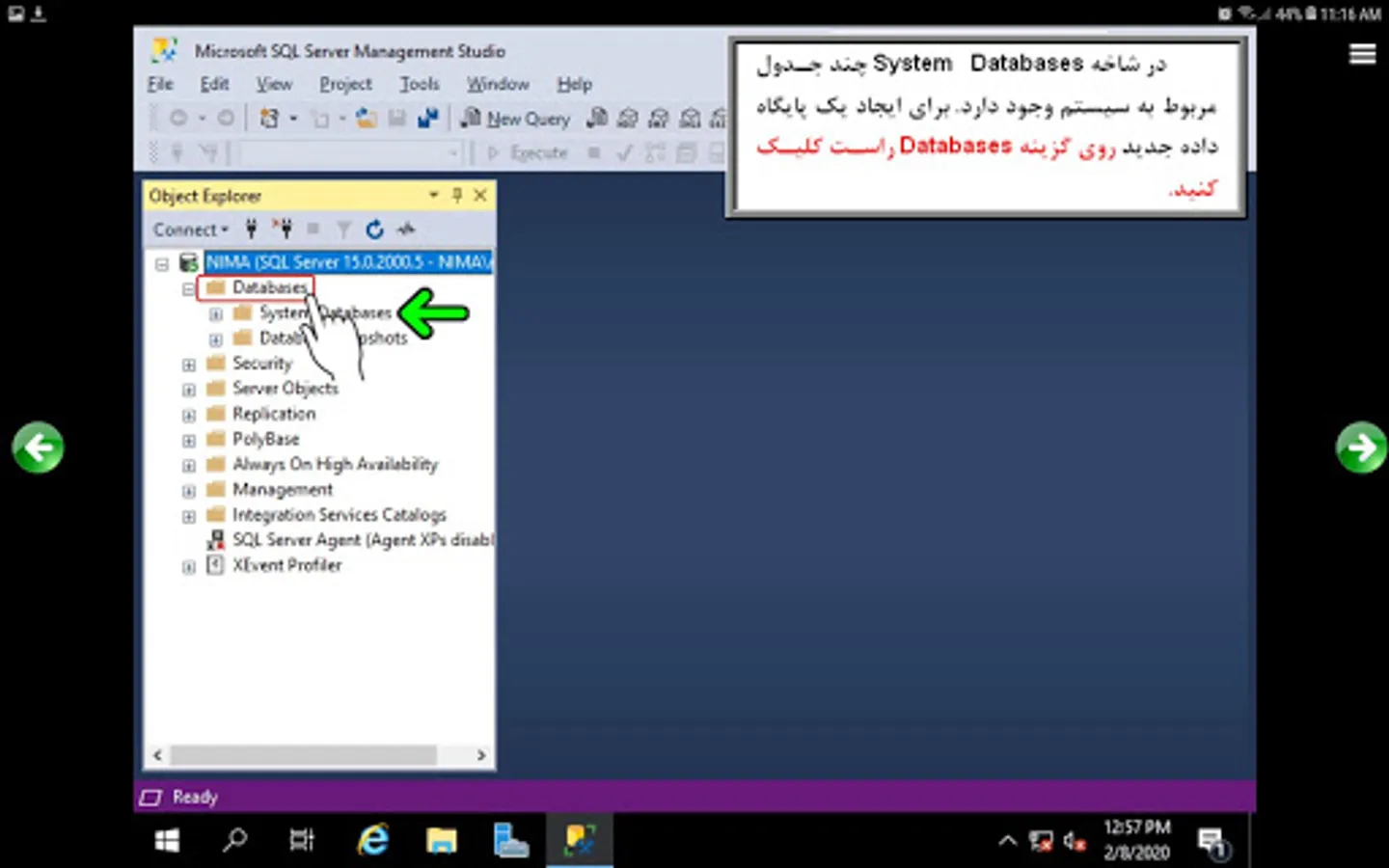
Task: Expand the Replication folder
Action: 189,415
